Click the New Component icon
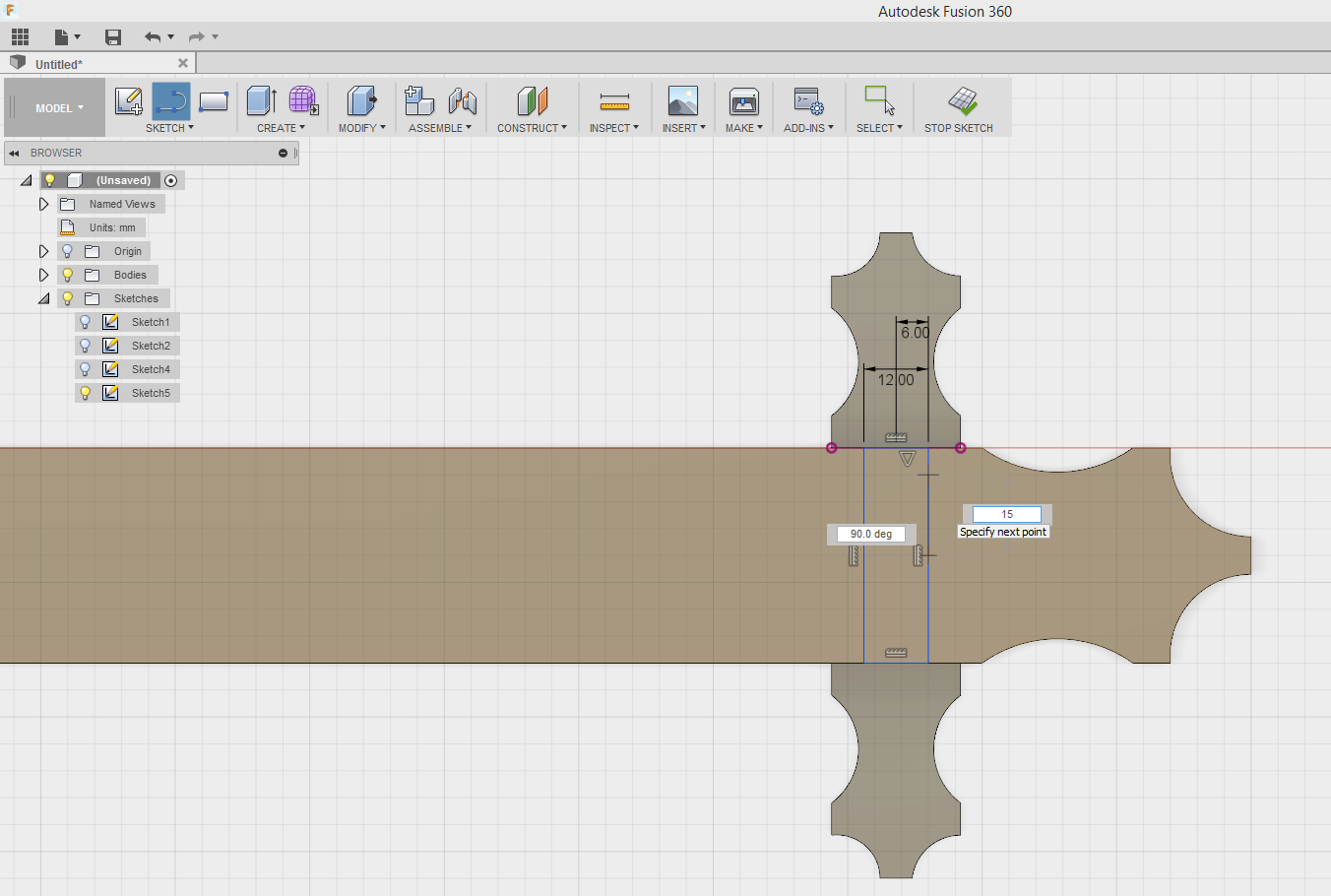Viewport: 1331px width, 896px height. pos(419,100)
